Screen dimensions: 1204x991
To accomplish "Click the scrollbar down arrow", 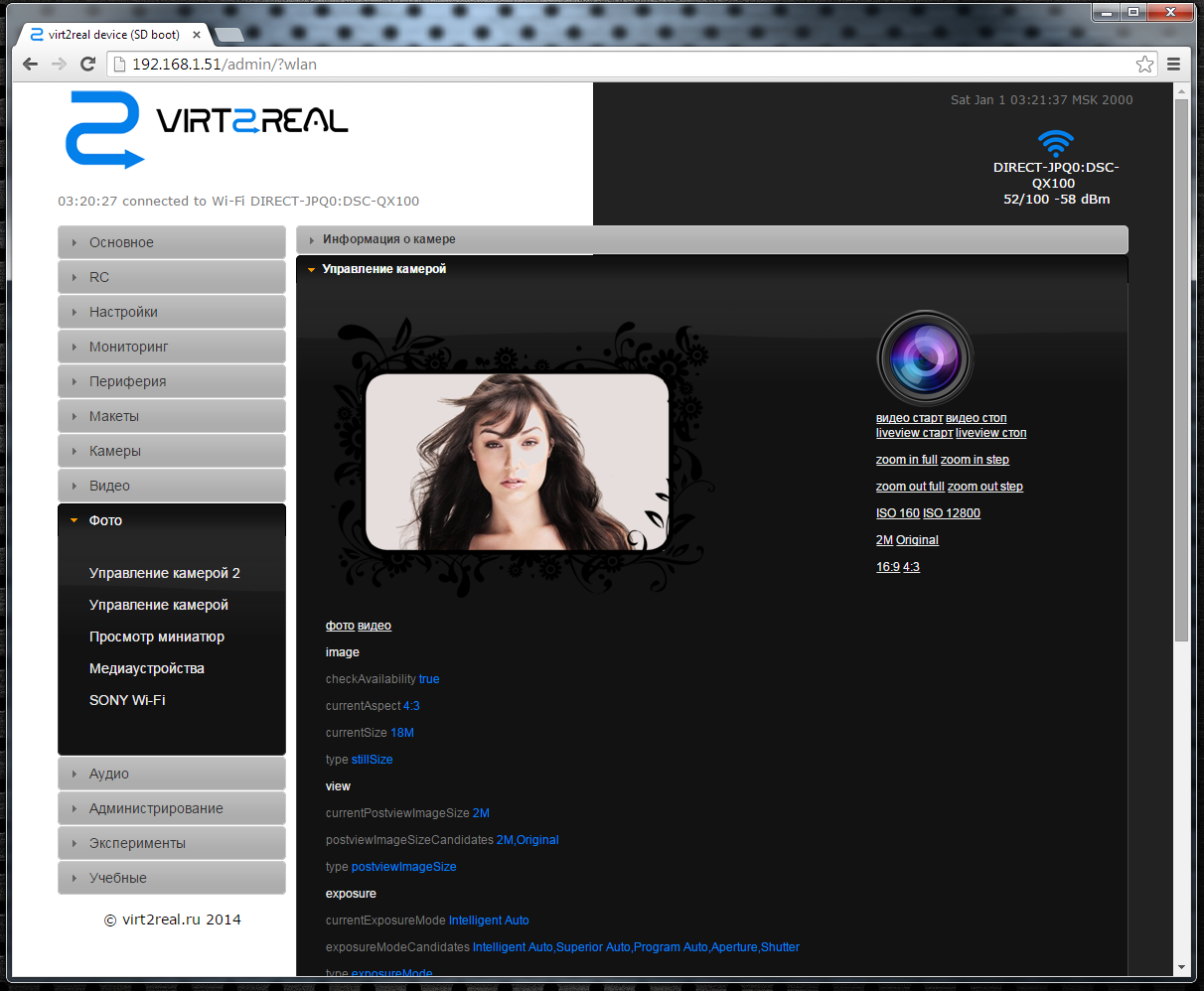I will (1181, 967).
